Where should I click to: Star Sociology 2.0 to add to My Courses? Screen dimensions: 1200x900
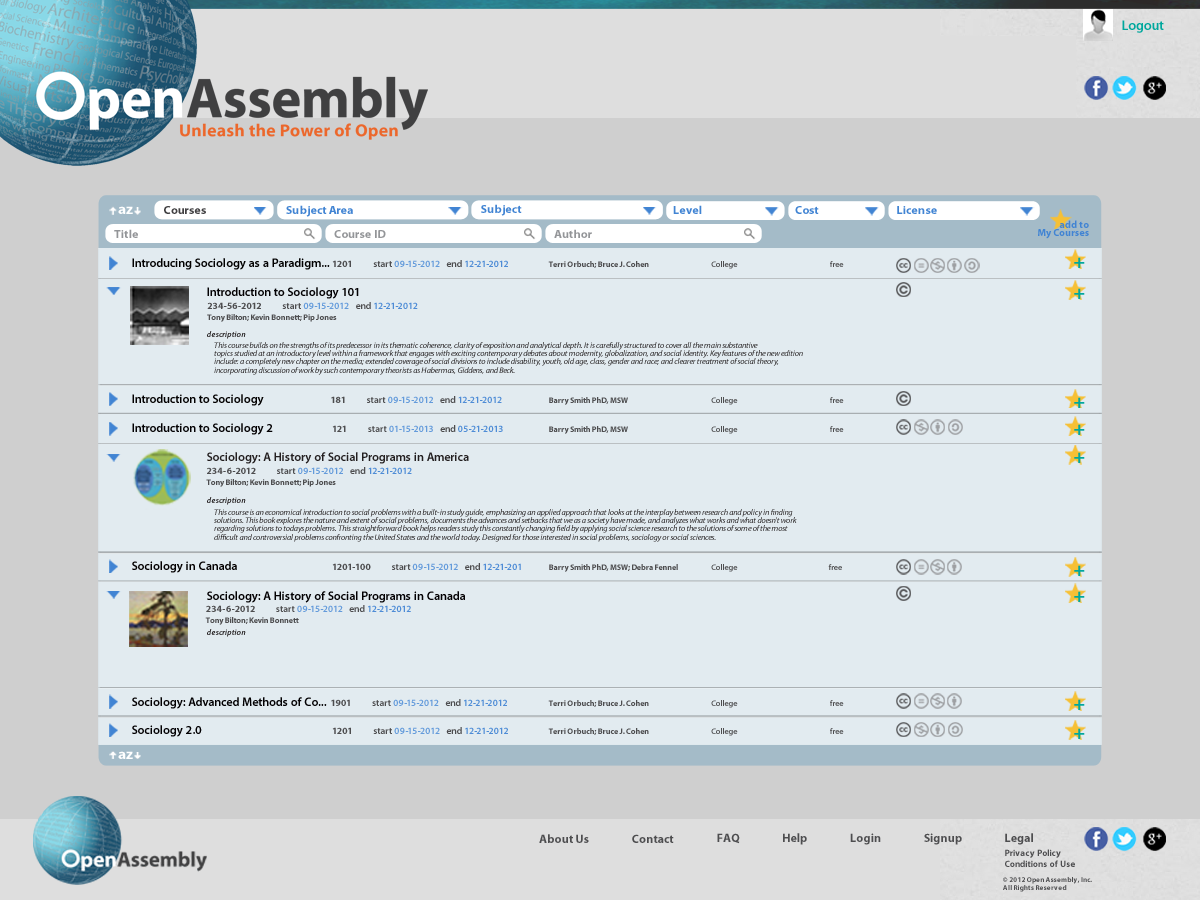coord(1076,730)
